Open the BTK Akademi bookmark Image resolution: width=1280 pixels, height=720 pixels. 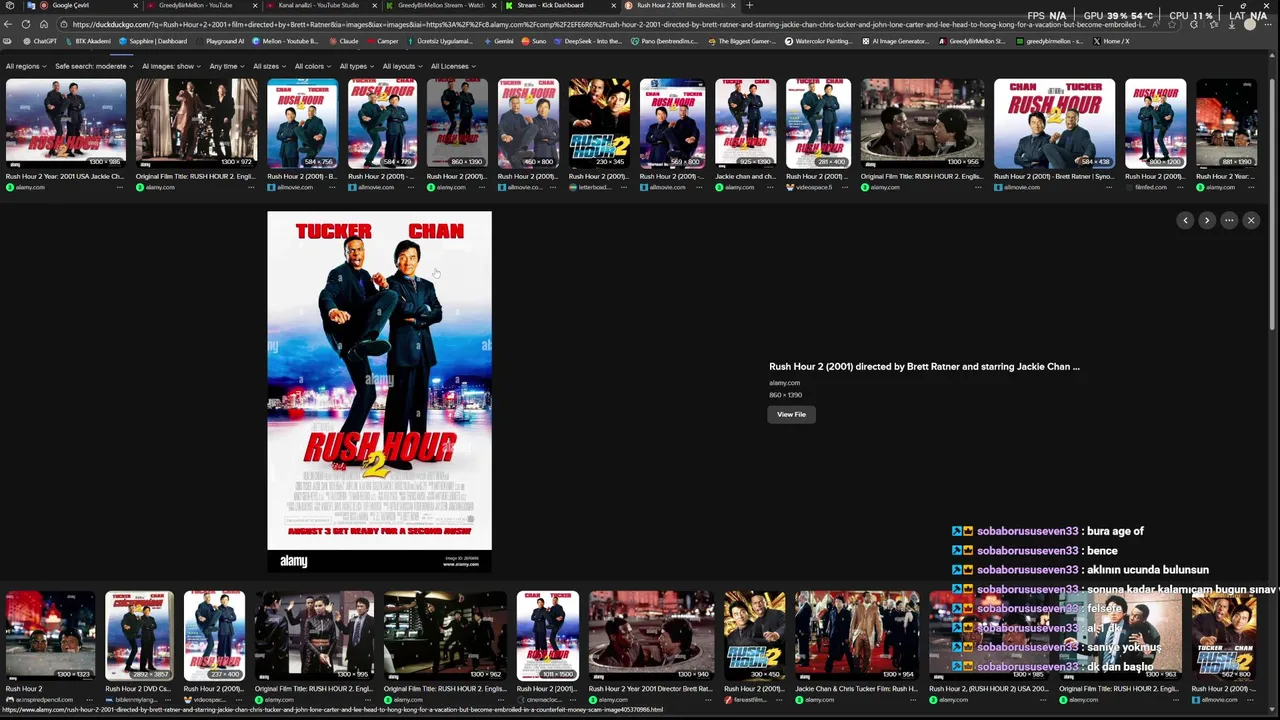[88, 41]
